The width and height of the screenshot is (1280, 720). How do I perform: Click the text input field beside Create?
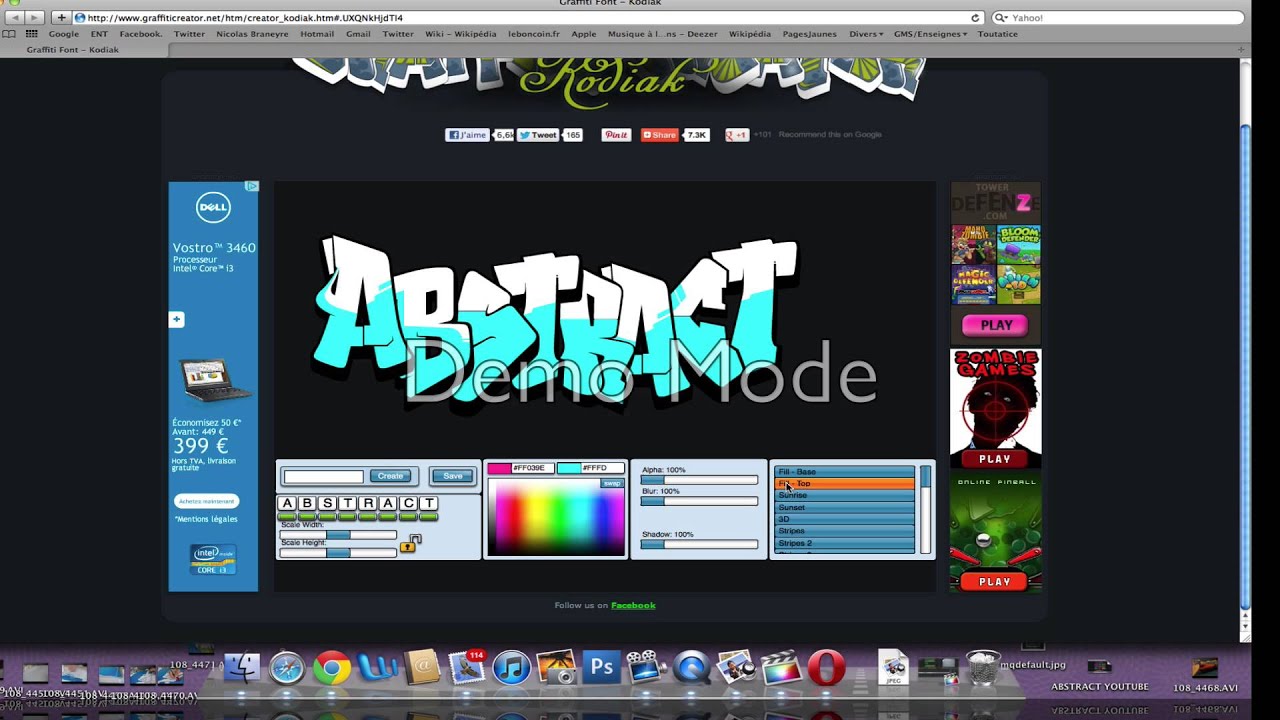coord(323,477)
